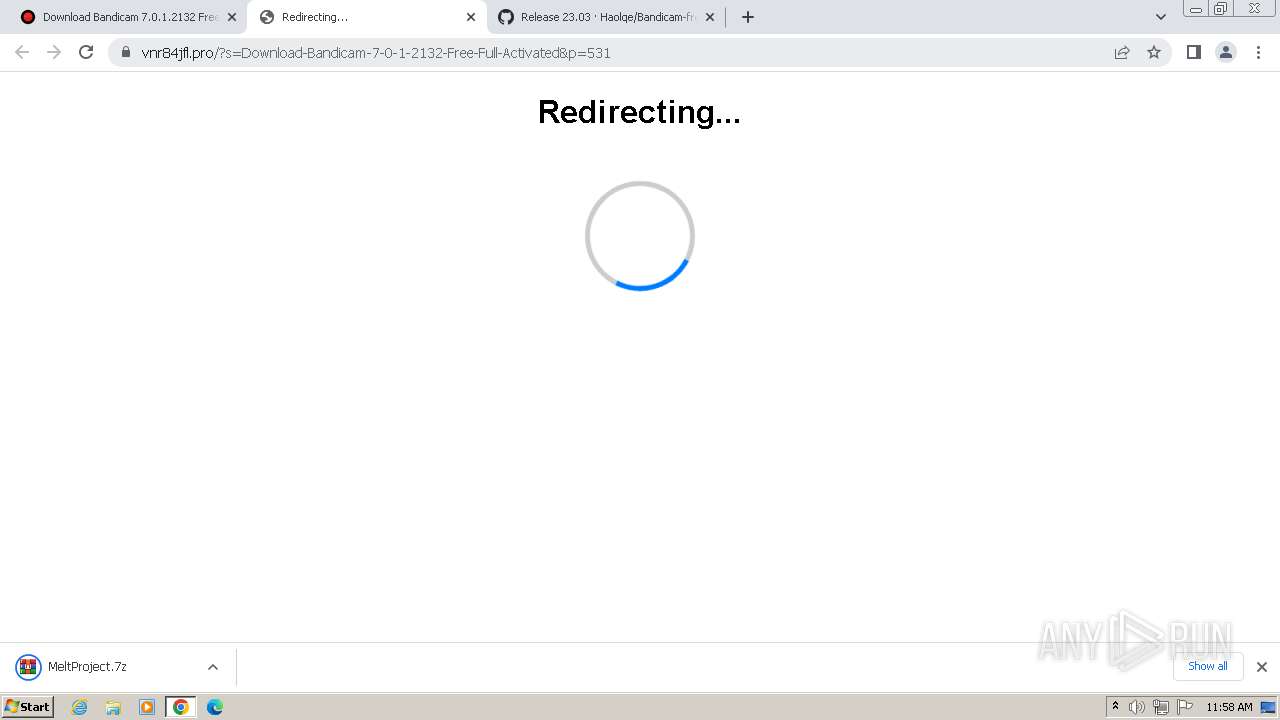The image size is (1280, 720).
Task: Open Windows Media Player from taskbar
Action: pos(147,707)
